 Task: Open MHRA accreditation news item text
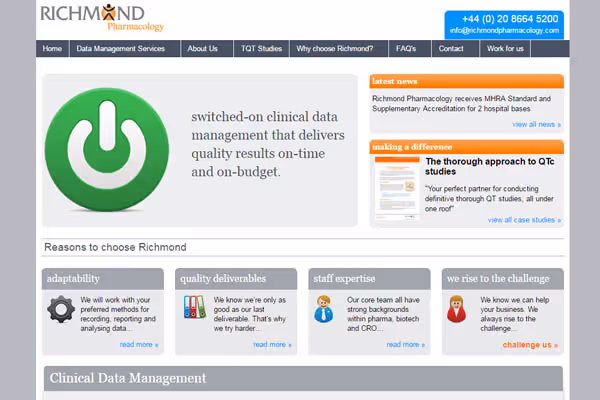point(461,104)
